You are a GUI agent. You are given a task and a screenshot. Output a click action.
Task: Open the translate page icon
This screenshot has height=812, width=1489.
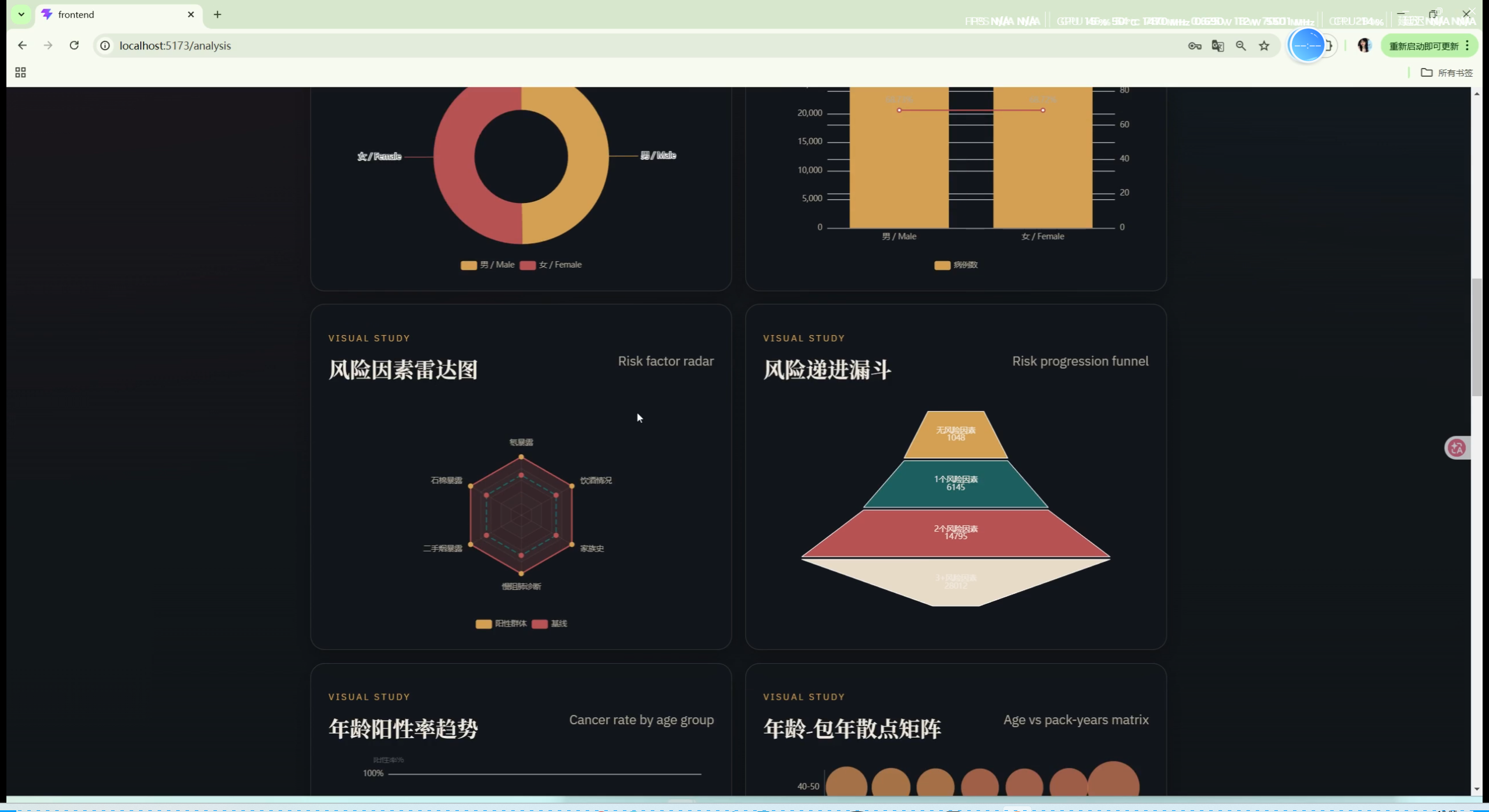click(x=1217, y=46)
